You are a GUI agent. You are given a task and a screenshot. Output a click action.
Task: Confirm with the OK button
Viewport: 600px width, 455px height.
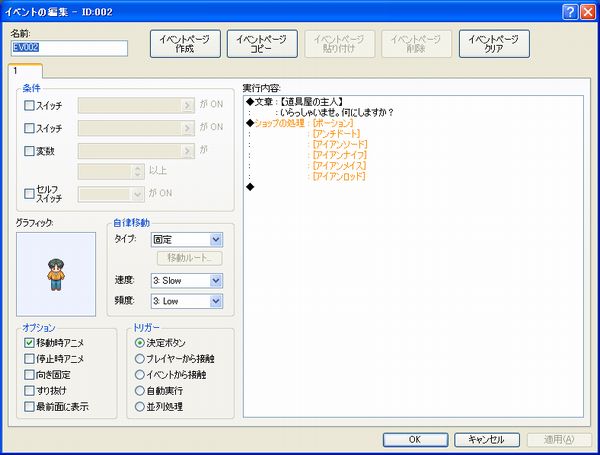416,440
